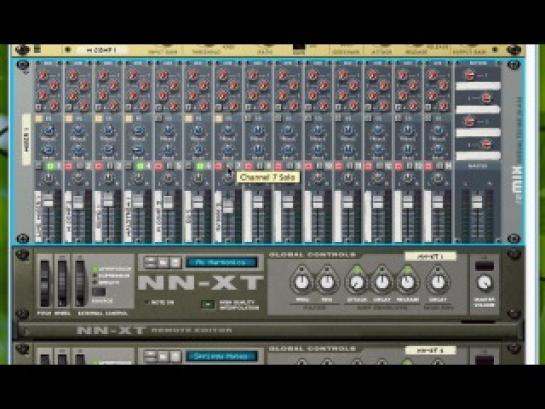Image resolution: width=545 pixels, height=409 pixels.
Task: Click the aux Return 4 knob in the master section
Action: [x=486, y=145]
